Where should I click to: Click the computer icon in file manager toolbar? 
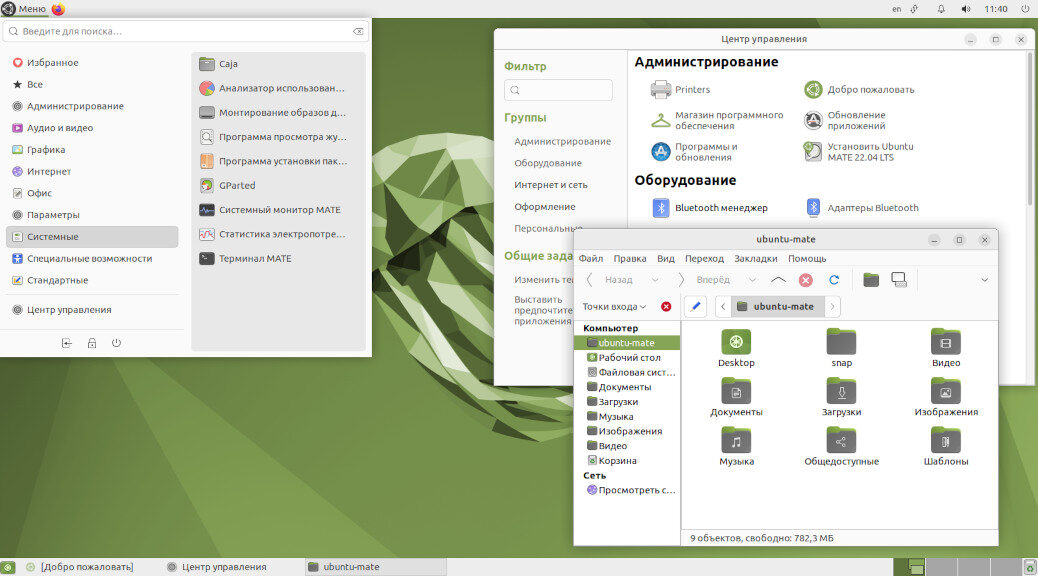click(899, 280)
